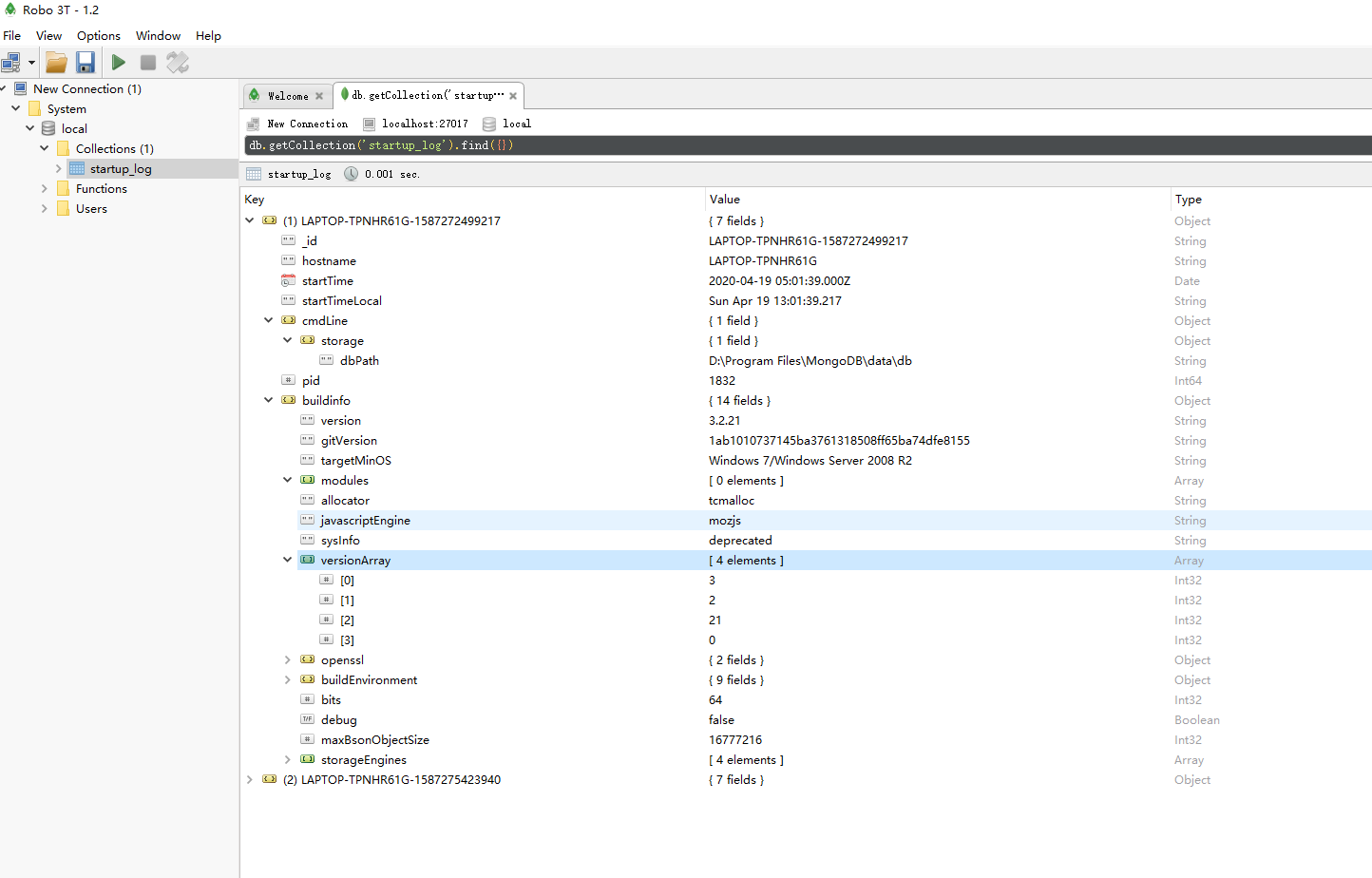Click the Functions folder icon

point(63,188)
